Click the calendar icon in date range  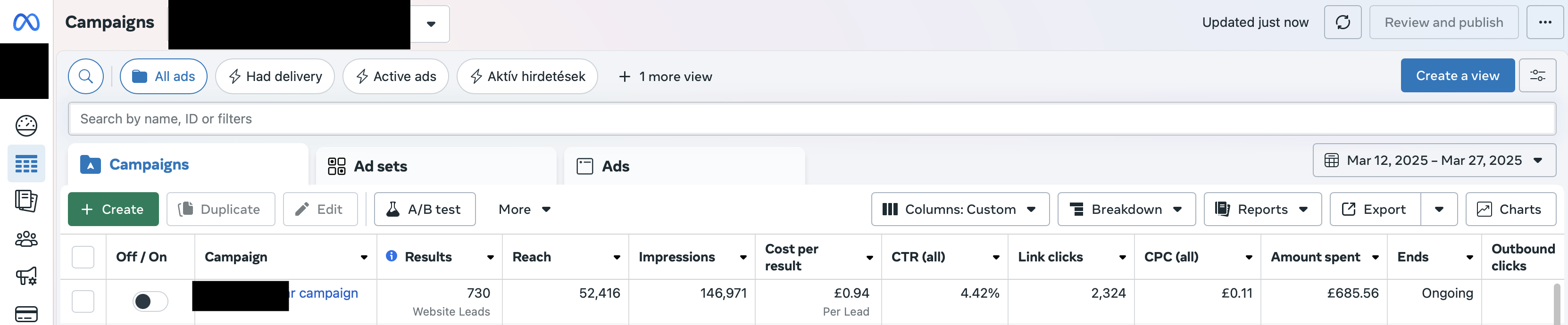pos(1332,160)
